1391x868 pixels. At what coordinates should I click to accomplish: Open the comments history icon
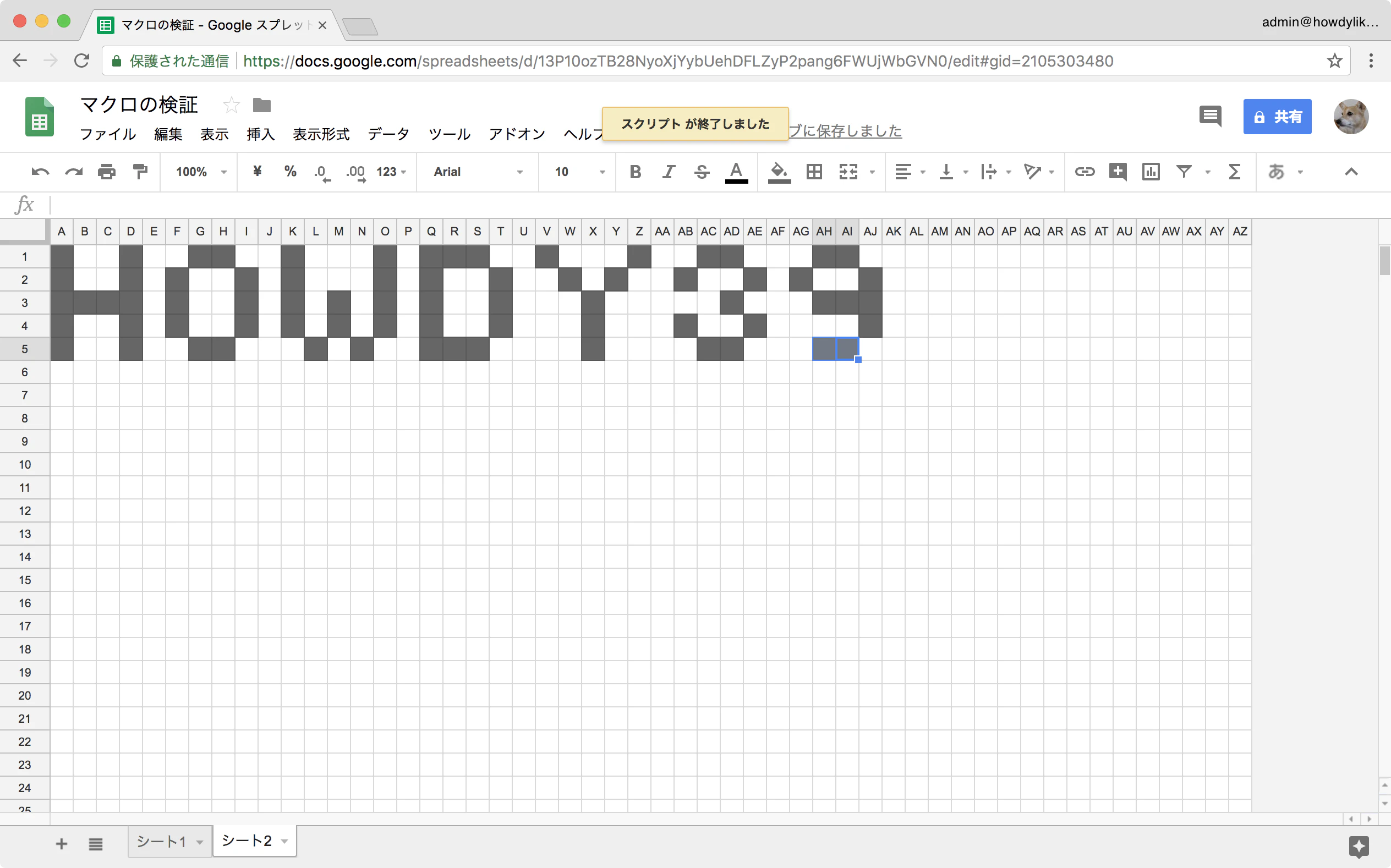pyautogui.click(x=1210, y=117)
